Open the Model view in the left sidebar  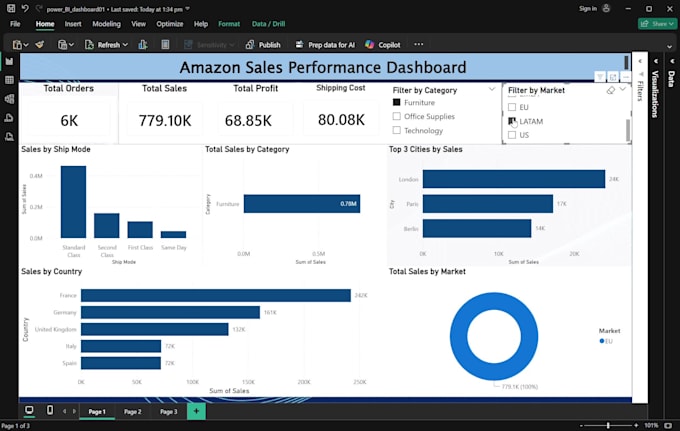9,99
